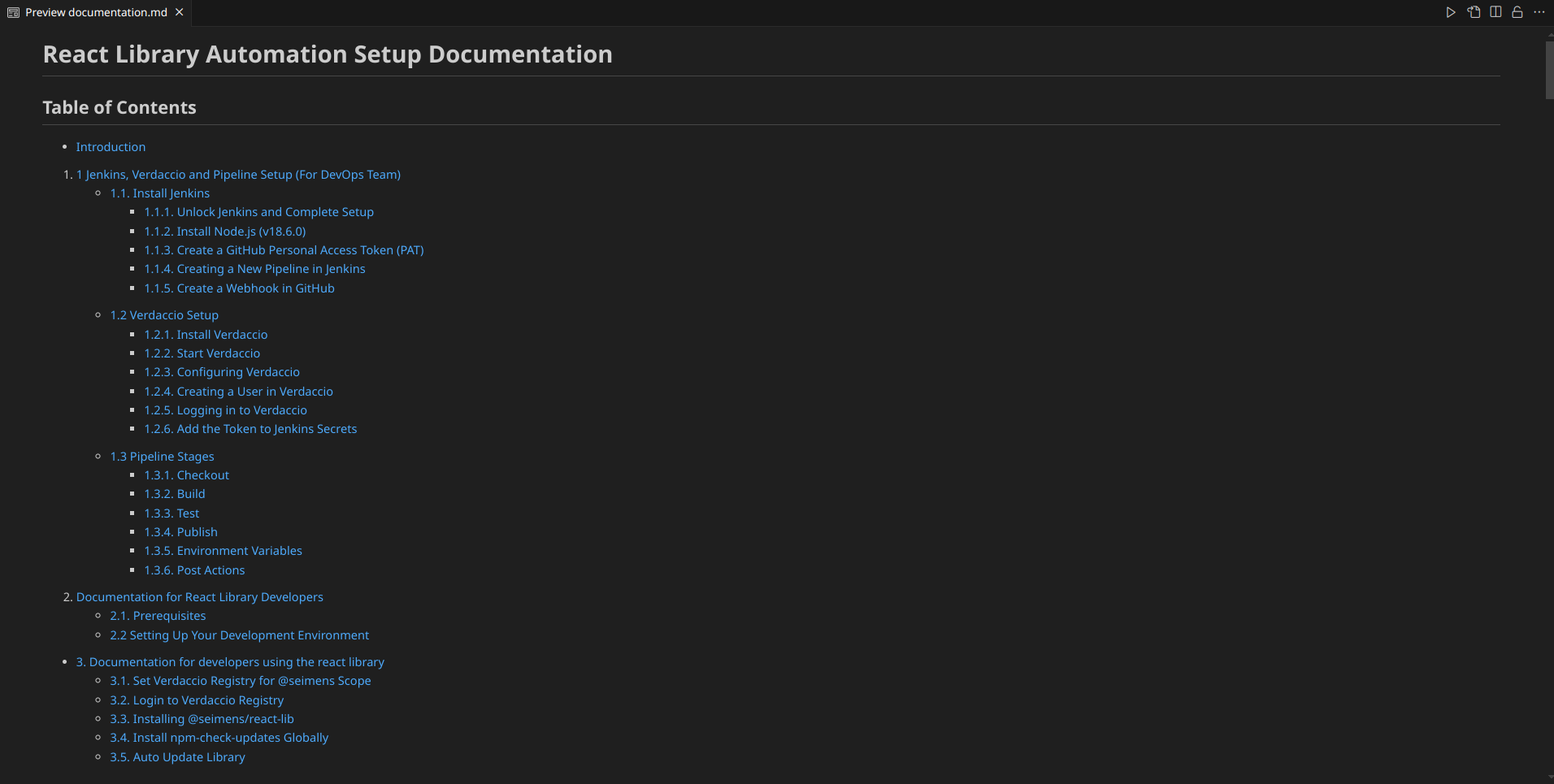Split the editor with the split icon
The width and height of the screenshot is (1554, 784).
coord(1495,12)
